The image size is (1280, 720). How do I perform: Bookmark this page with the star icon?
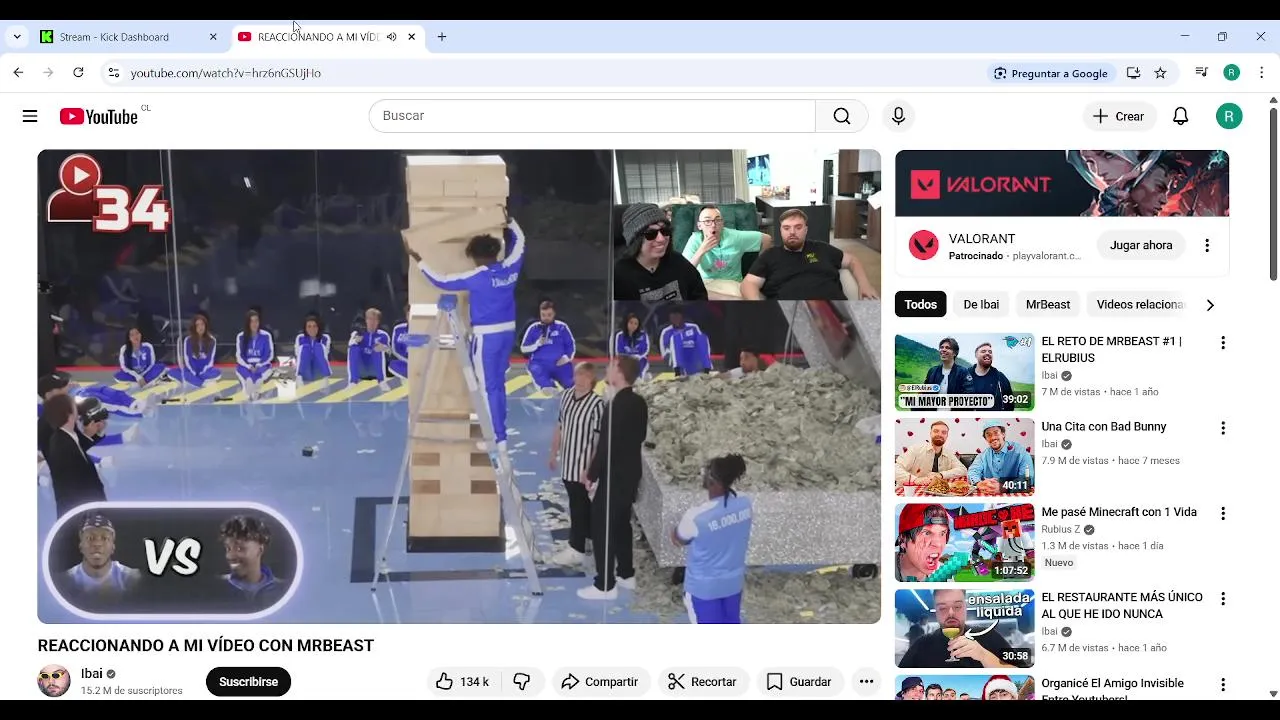coord(1160,73)
